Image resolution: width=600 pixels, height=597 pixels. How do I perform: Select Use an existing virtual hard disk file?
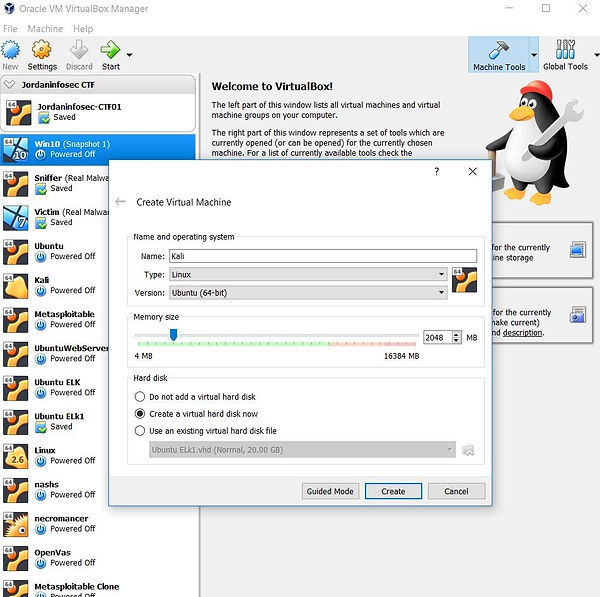205,431
